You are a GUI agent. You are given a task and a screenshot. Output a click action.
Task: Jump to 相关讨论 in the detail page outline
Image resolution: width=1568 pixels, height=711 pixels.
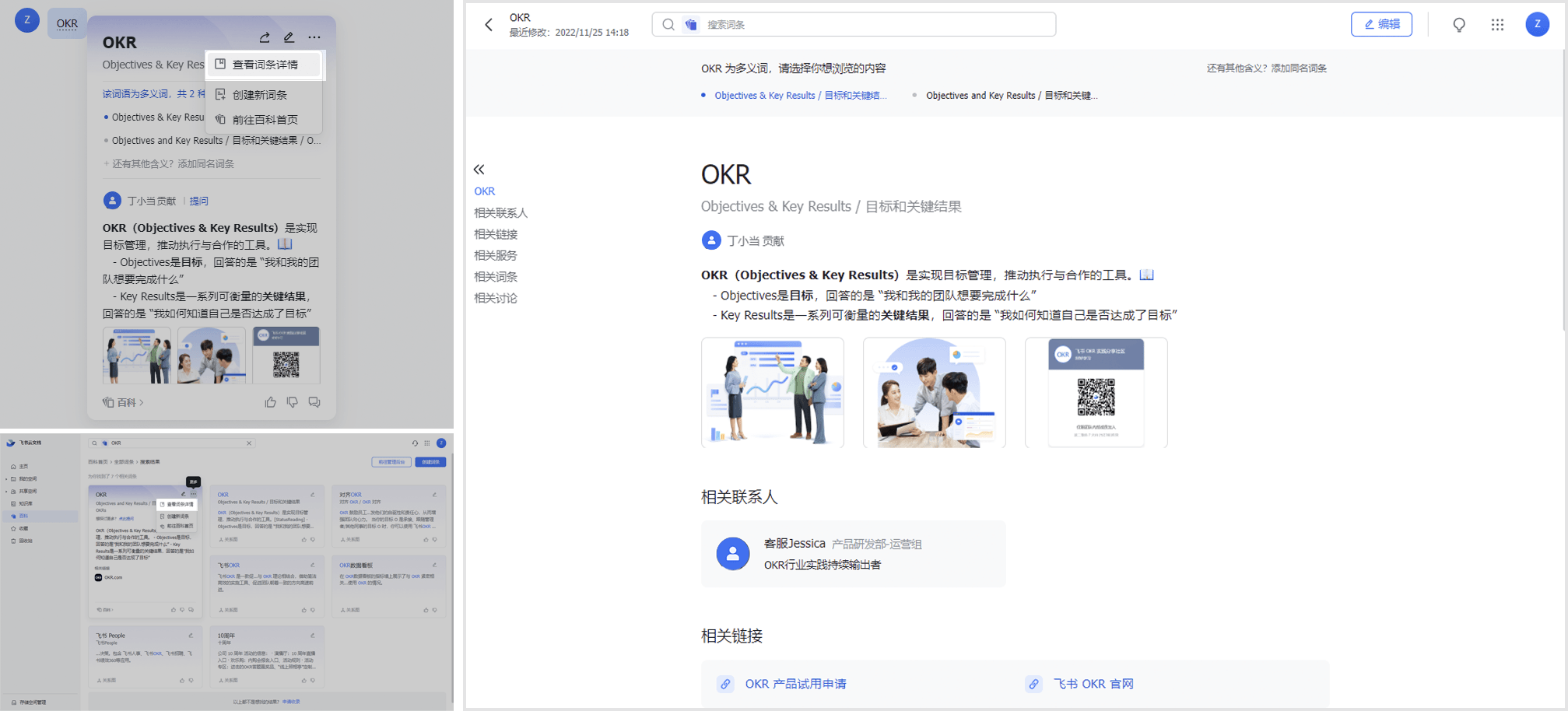point(496,298)
